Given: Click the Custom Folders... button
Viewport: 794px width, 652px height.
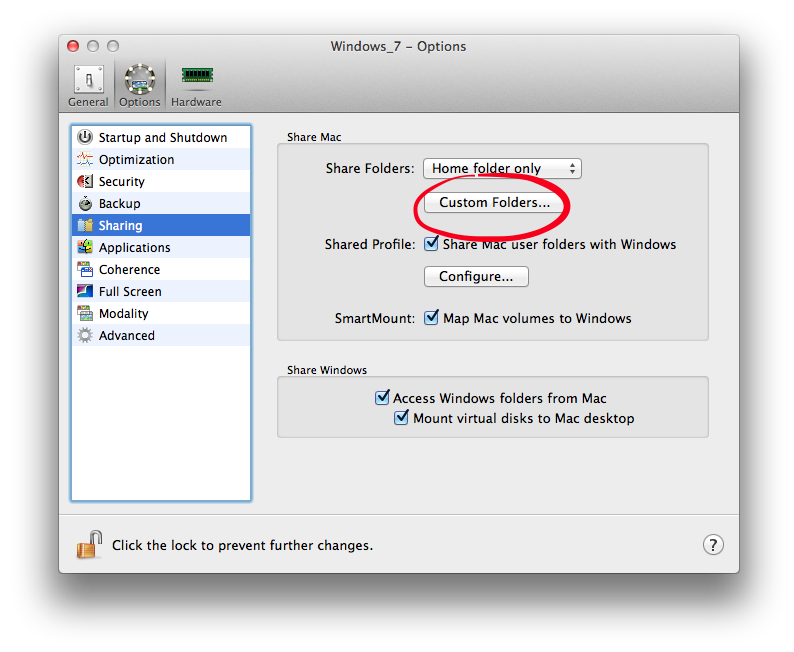Looking at the screenshot, I should tap(494, 202).
